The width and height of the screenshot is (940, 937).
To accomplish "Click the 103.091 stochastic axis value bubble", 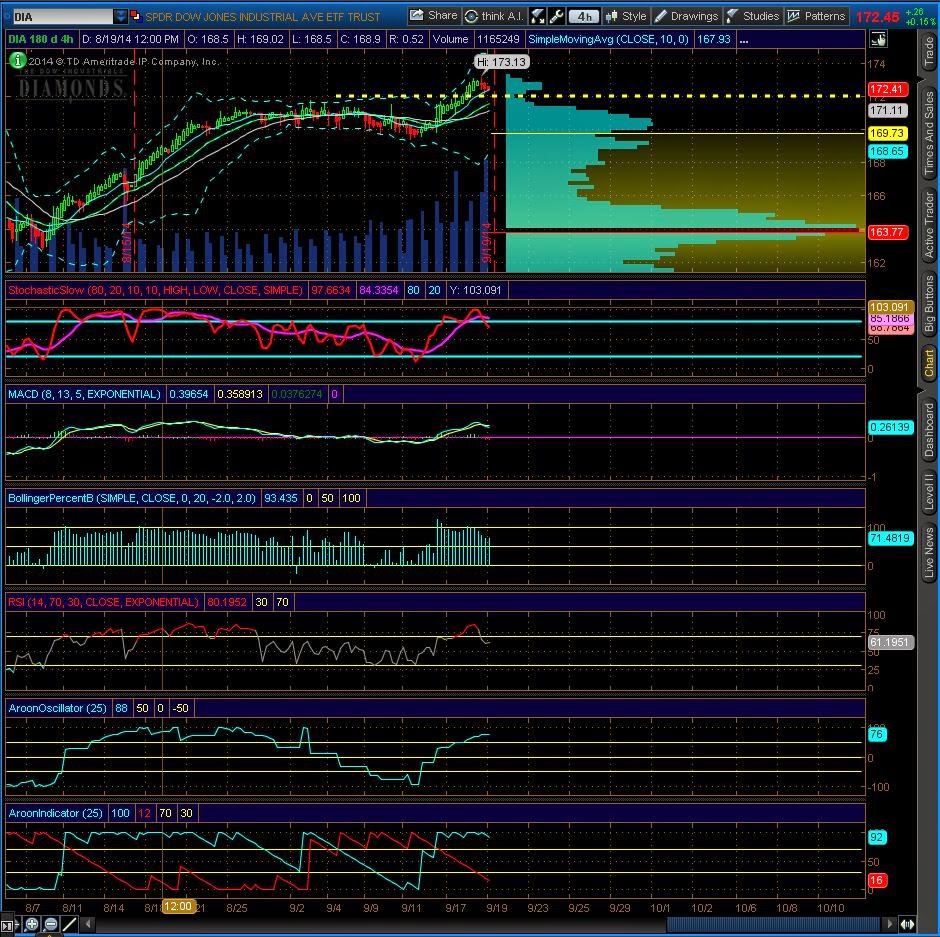I will (890, 306).
